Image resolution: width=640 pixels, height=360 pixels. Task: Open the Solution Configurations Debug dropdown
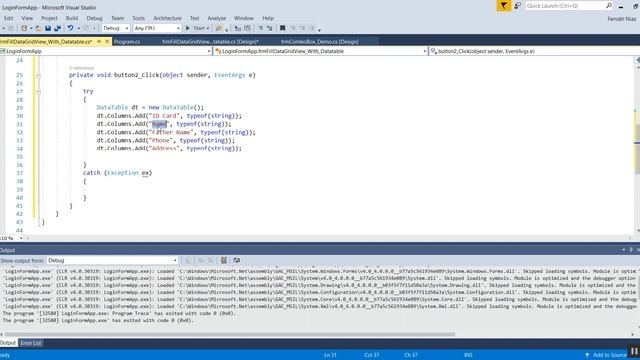tap(116, 28)
